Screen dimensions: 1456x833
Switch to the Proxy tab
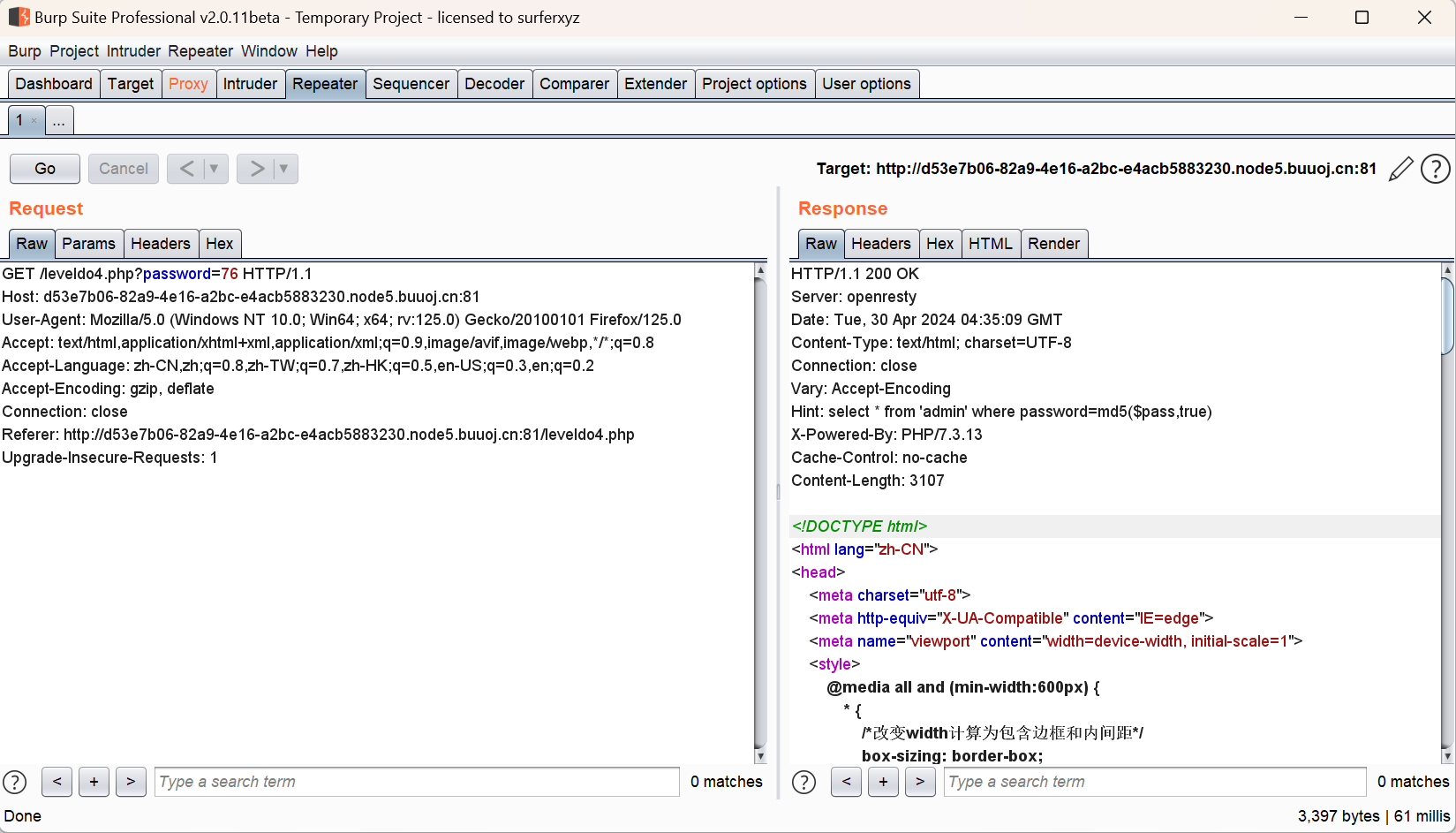188,84
